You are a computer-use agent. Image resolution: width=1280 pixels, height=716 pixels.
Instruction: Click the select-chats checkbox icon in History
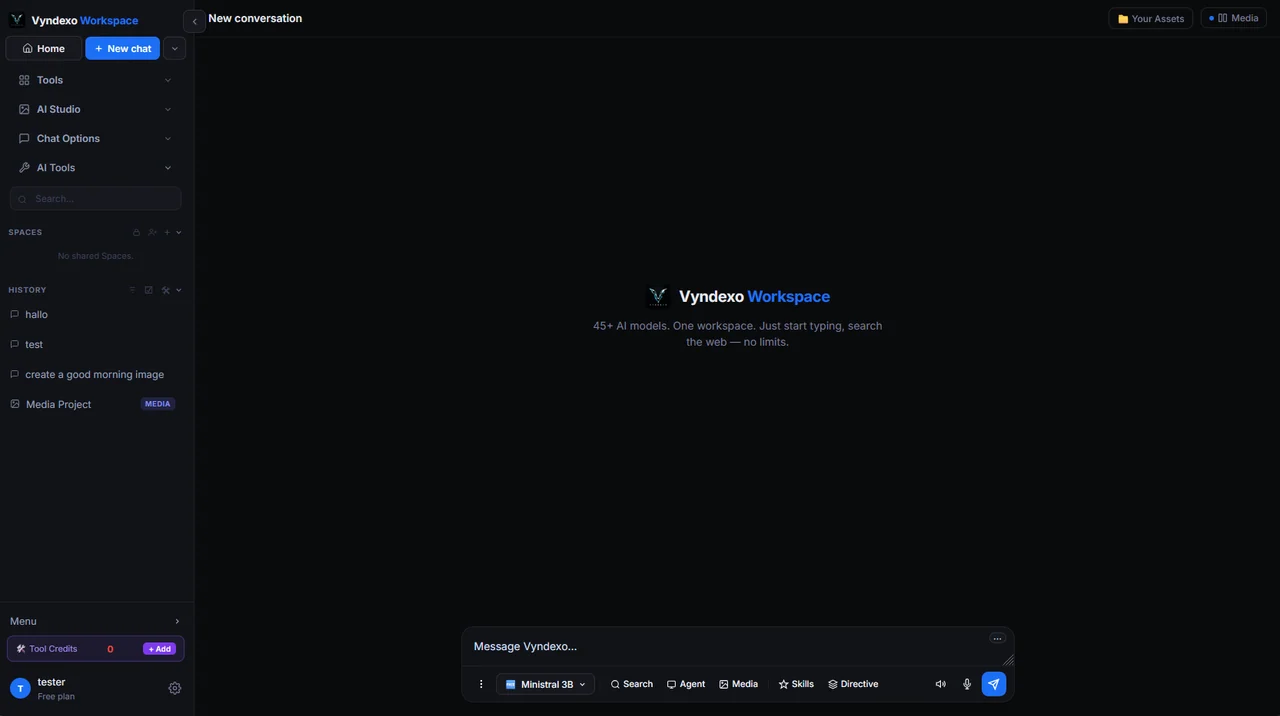pyautogui.click(x=149, y=290)
